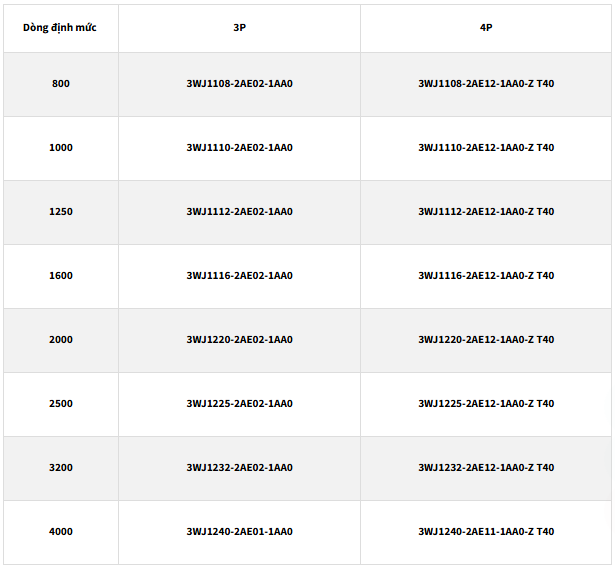Select the 3P column header
The height and width of the screenshot is (566, 615).
[x=239, y=27]
